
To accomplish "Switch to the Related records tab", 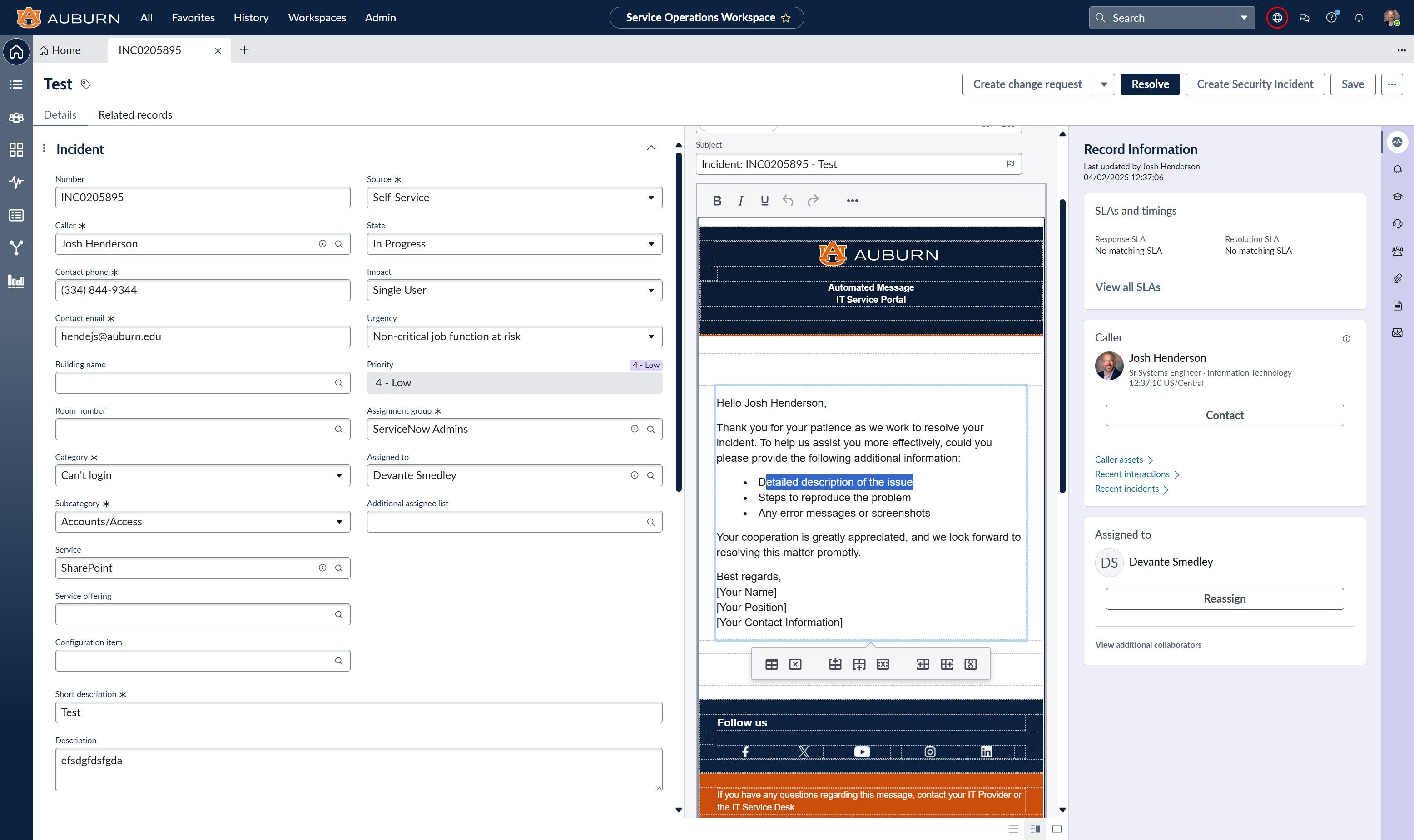I will 135,115.
